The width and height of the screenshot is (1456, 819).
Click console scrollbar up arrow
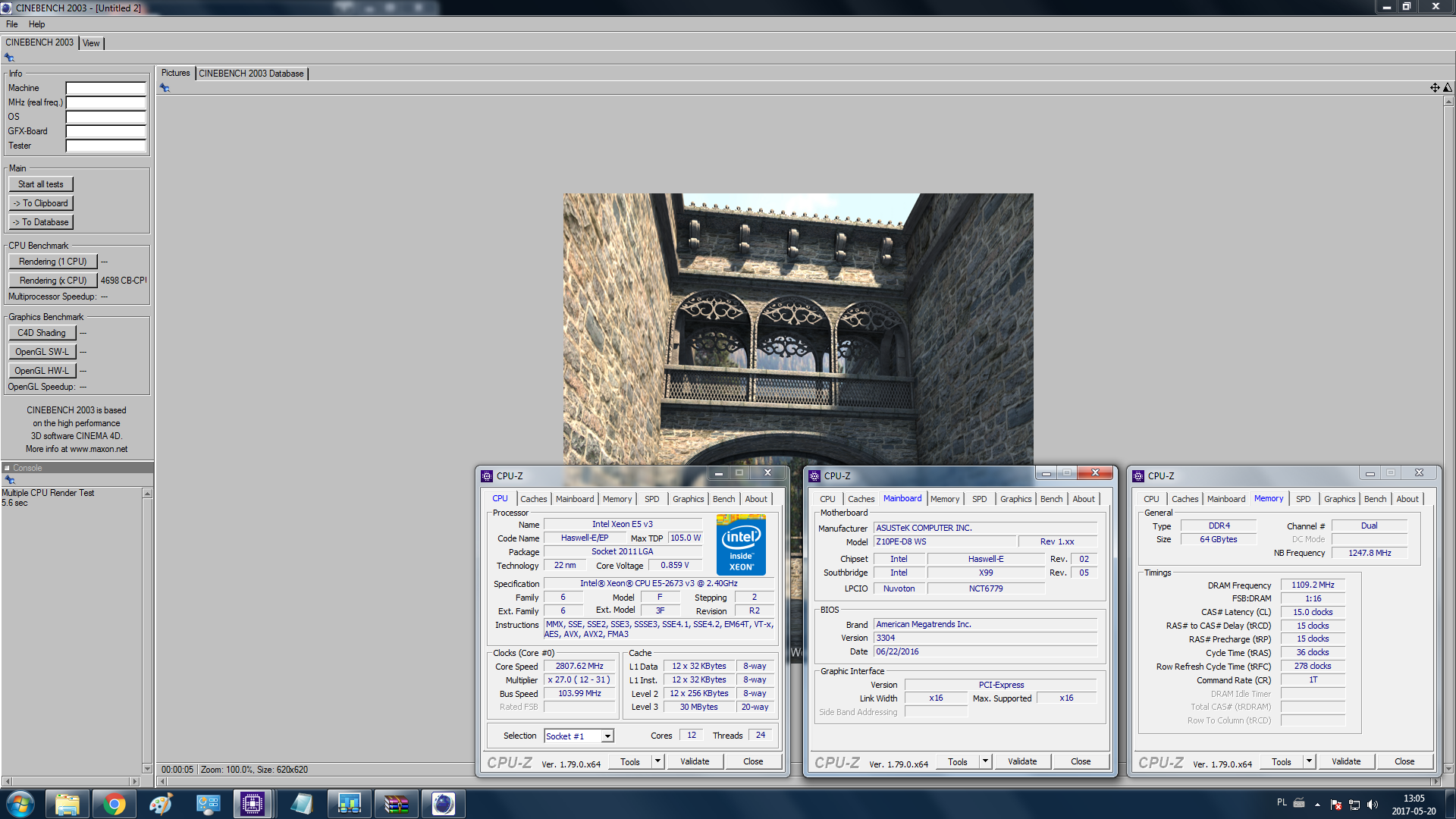point(147,494)
